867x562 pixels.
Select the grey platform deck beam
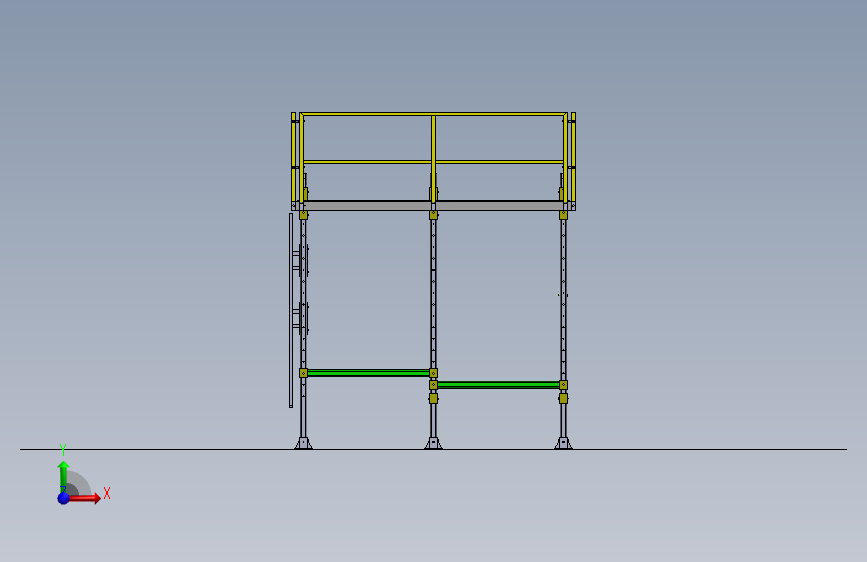(x=433, y=206)
